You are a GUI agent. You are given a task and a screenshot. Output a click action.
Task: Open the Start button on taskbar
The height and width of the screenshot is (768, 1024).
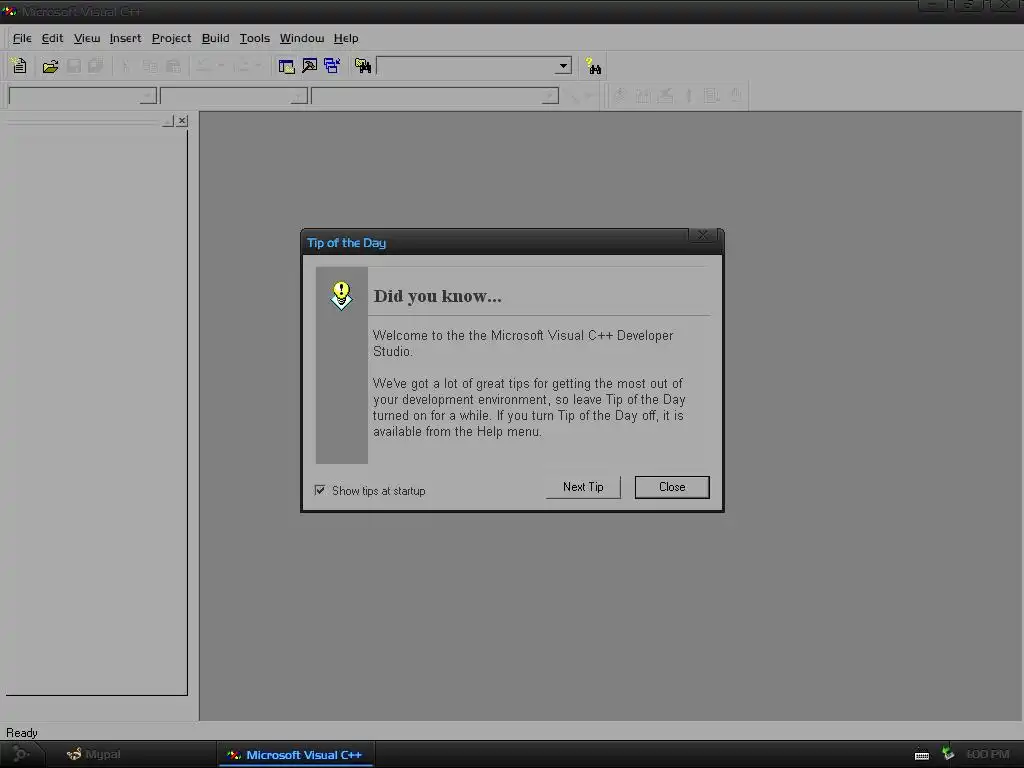(x=21, y=754)
